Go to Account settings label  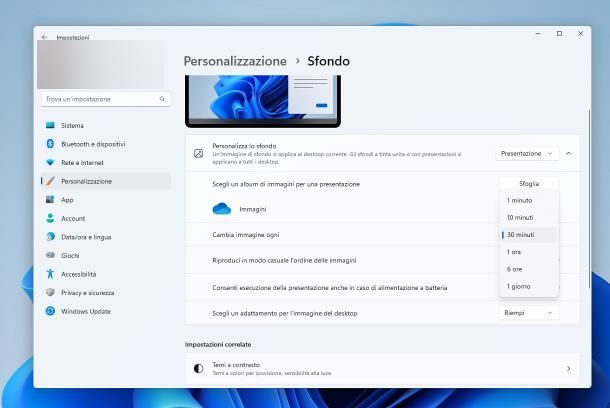(73, 218)
